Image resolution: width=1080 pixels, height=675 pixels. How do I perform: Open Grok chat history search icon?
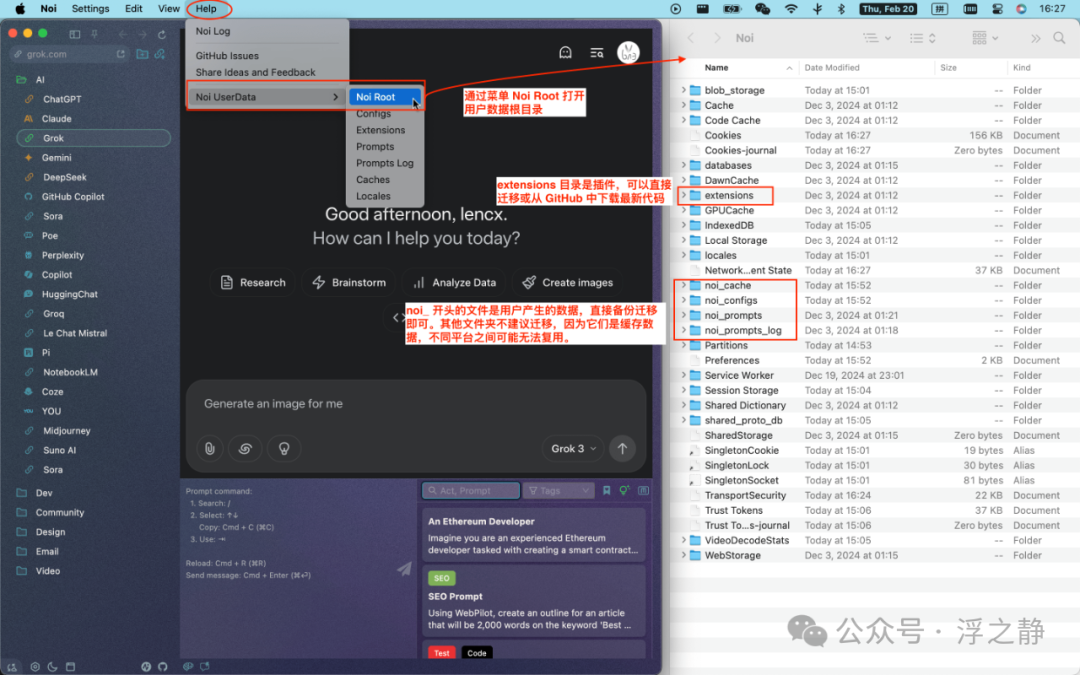pos(596,52)
